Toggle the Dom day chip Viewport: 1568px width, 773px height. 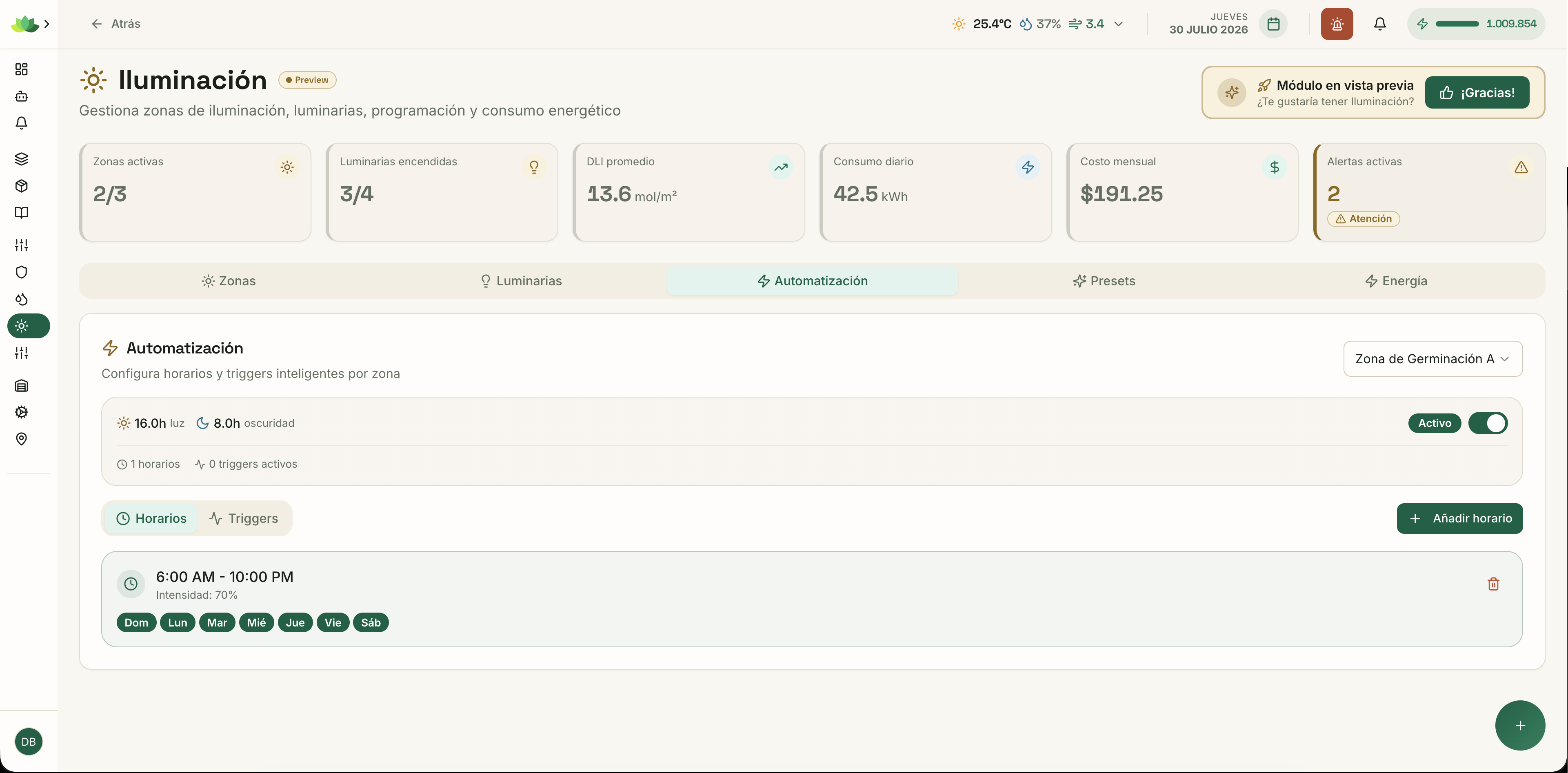click(x=136, y=622)
